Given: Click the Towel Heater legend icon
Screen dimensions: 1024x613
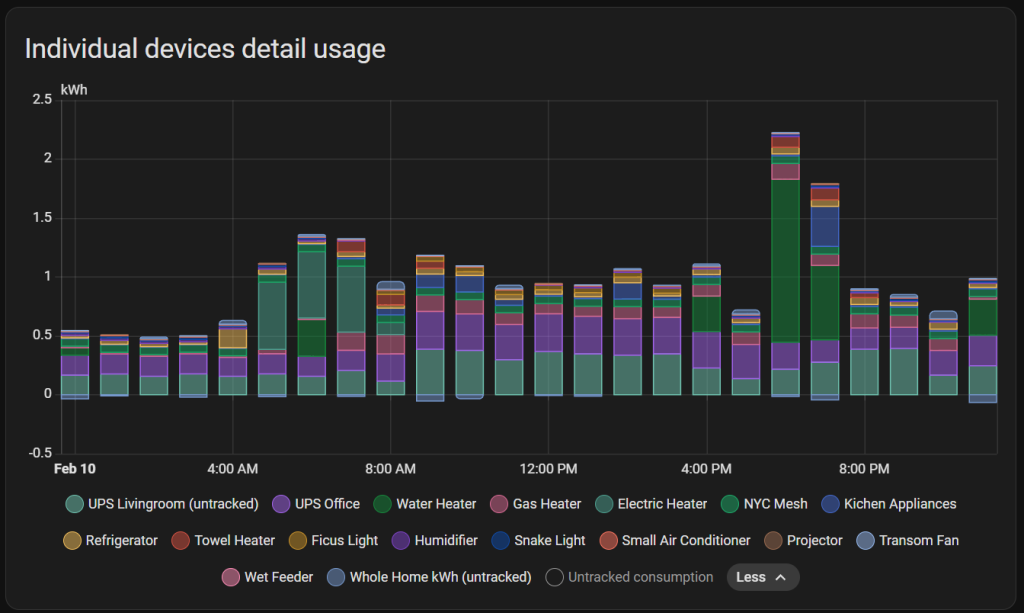Looking at the screenshot, I should pos(183,540).
